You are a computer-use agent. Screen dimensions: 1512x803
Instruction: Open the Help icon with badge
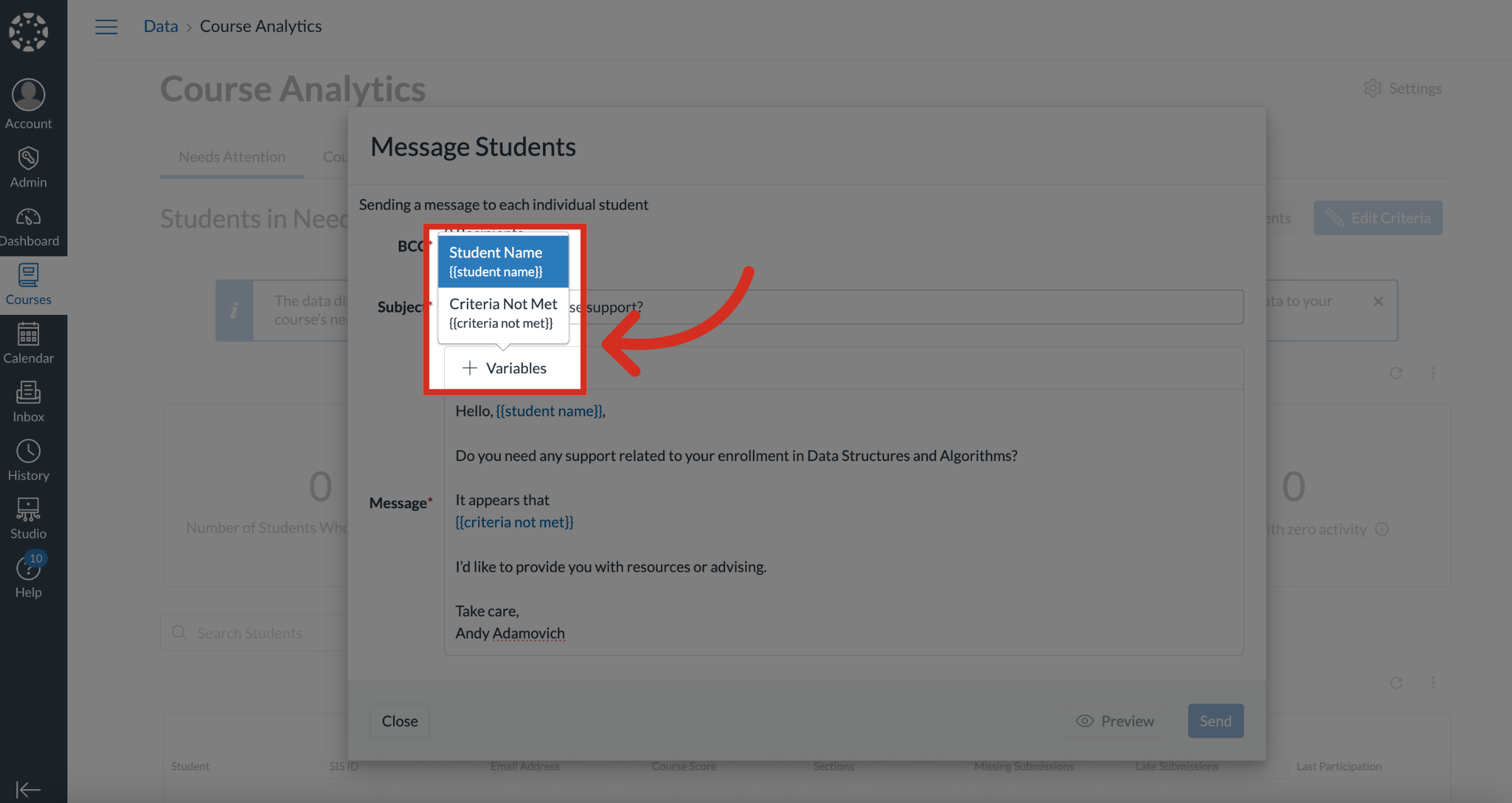pos(28,576)
